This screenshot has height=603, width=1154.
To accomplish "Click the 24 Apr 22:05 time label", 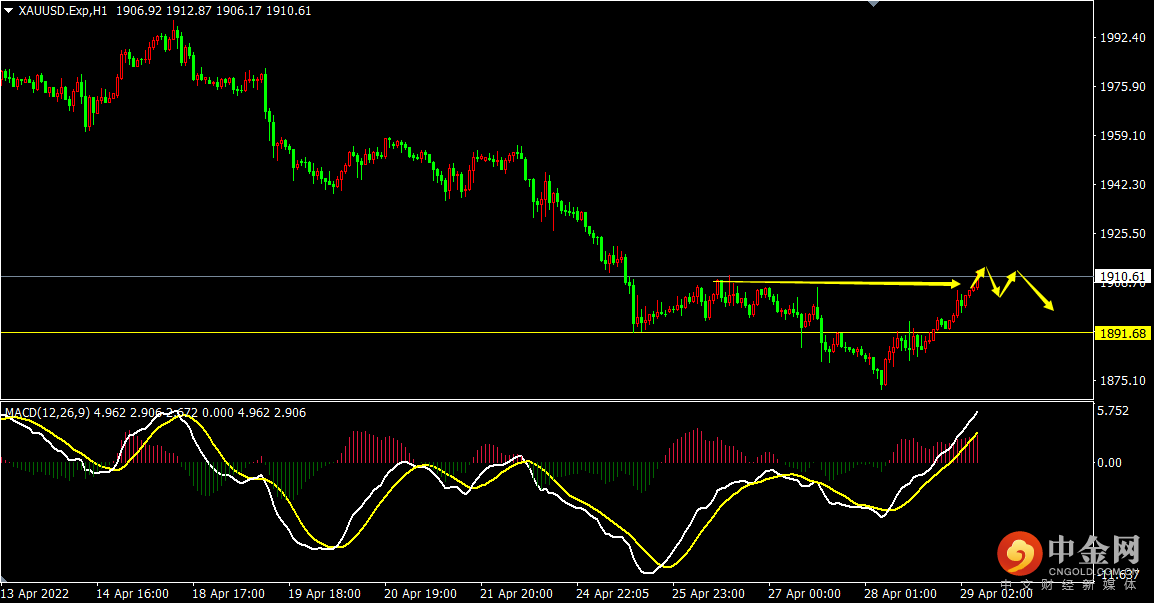I will coord(612,593).
